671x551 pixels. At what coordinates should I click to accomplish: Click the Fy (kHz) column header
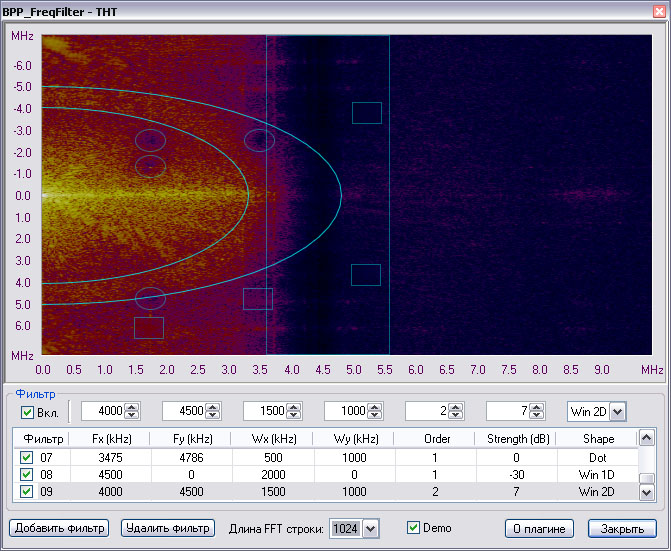coord(190,439)
